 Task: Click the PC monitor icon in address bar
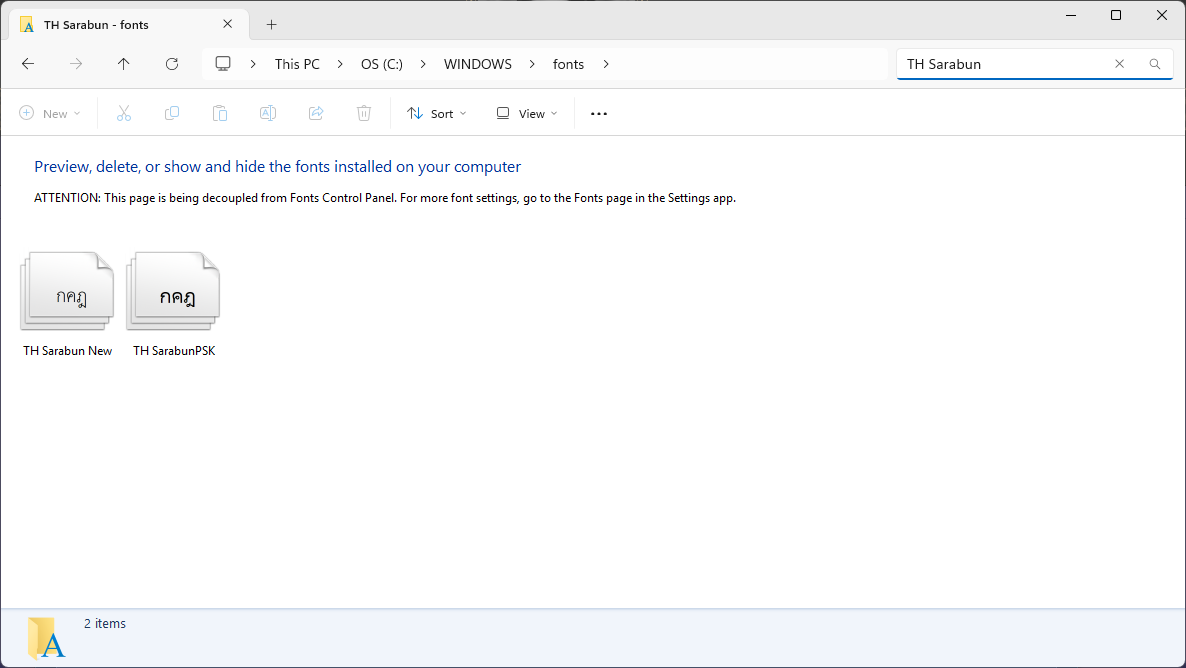tap(223, 64)
